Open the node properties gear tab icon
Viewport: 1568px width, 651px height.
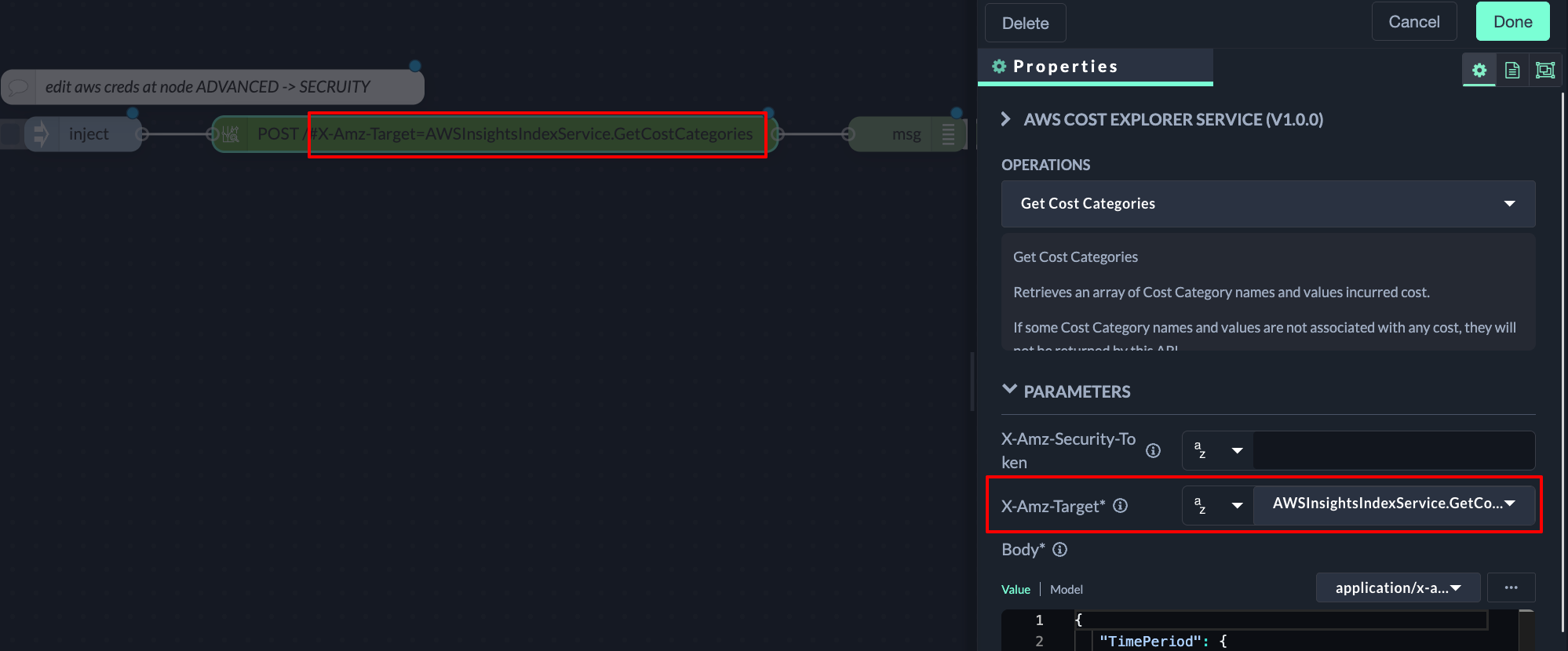1479,71
